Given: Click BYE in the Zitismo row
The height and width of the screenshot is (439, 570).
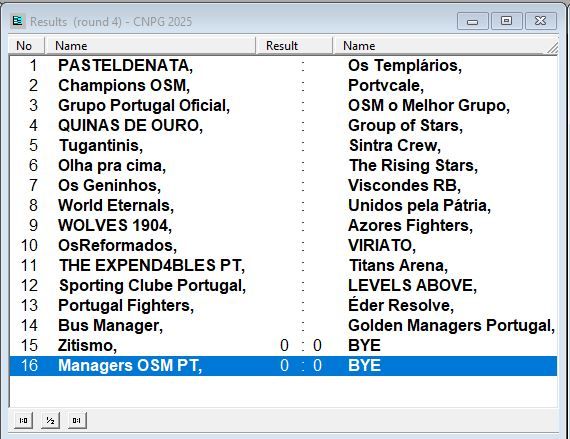Looking at the screenshot, I should tap(364, 345).
